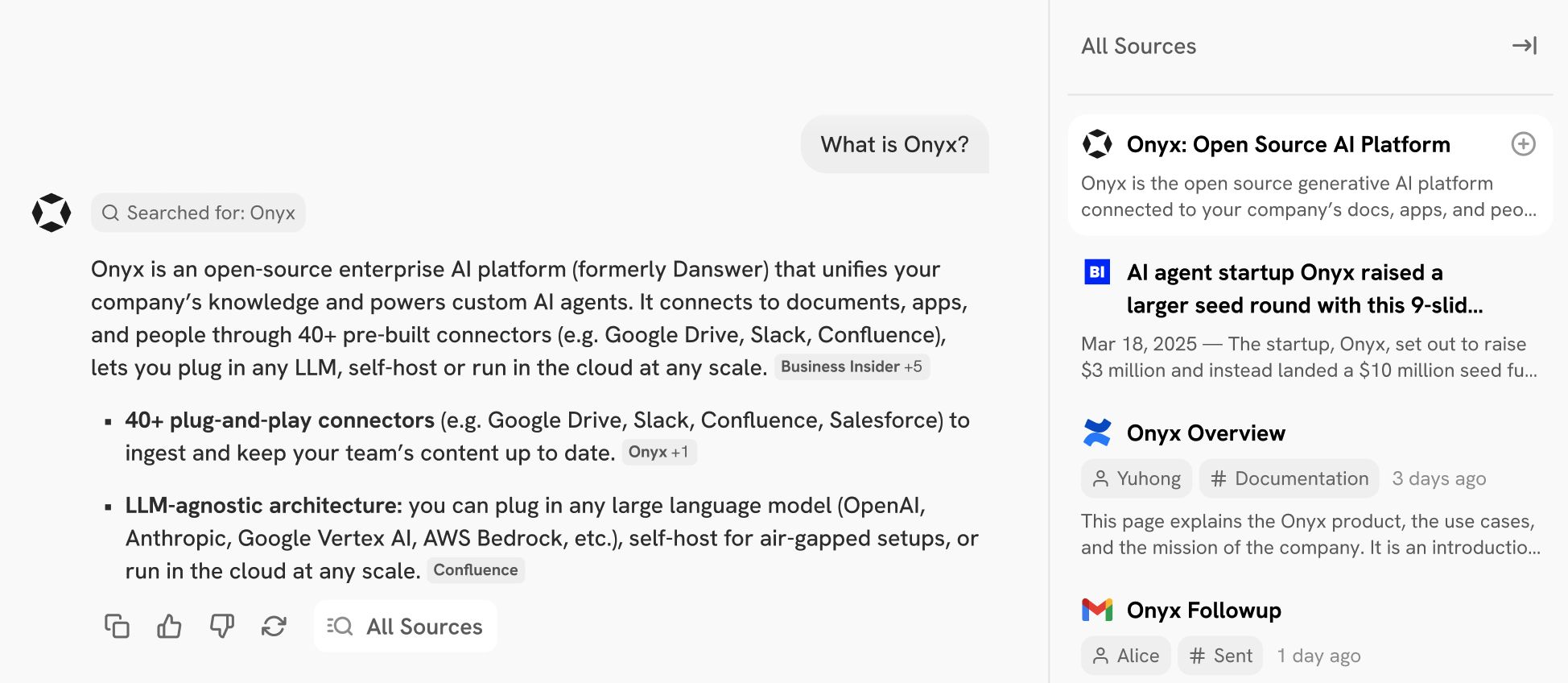Expand the 'Searched for: Onyx' search step
1568x683 pixels.
[198, 213]
